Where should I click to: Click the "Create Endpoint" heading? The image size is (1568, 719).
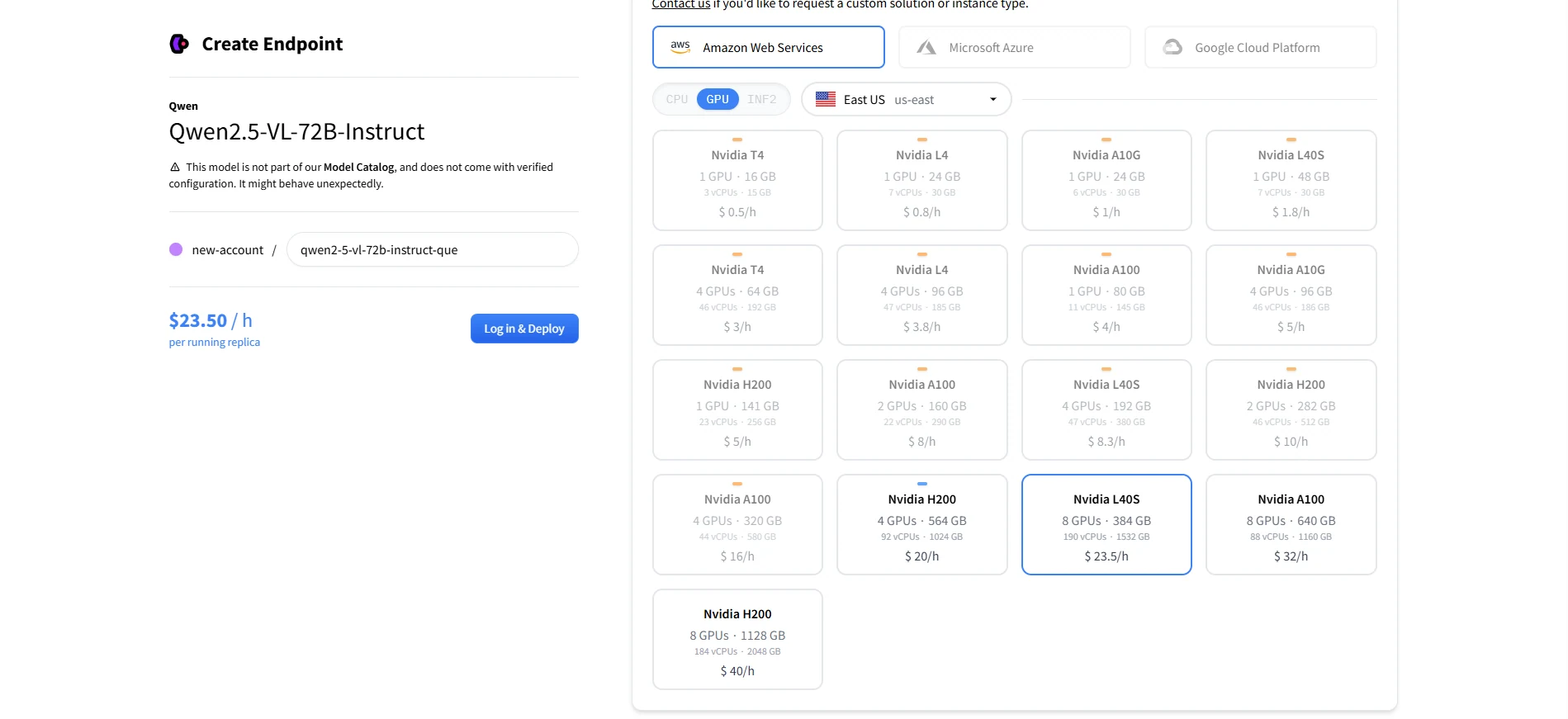click(272, 44)
